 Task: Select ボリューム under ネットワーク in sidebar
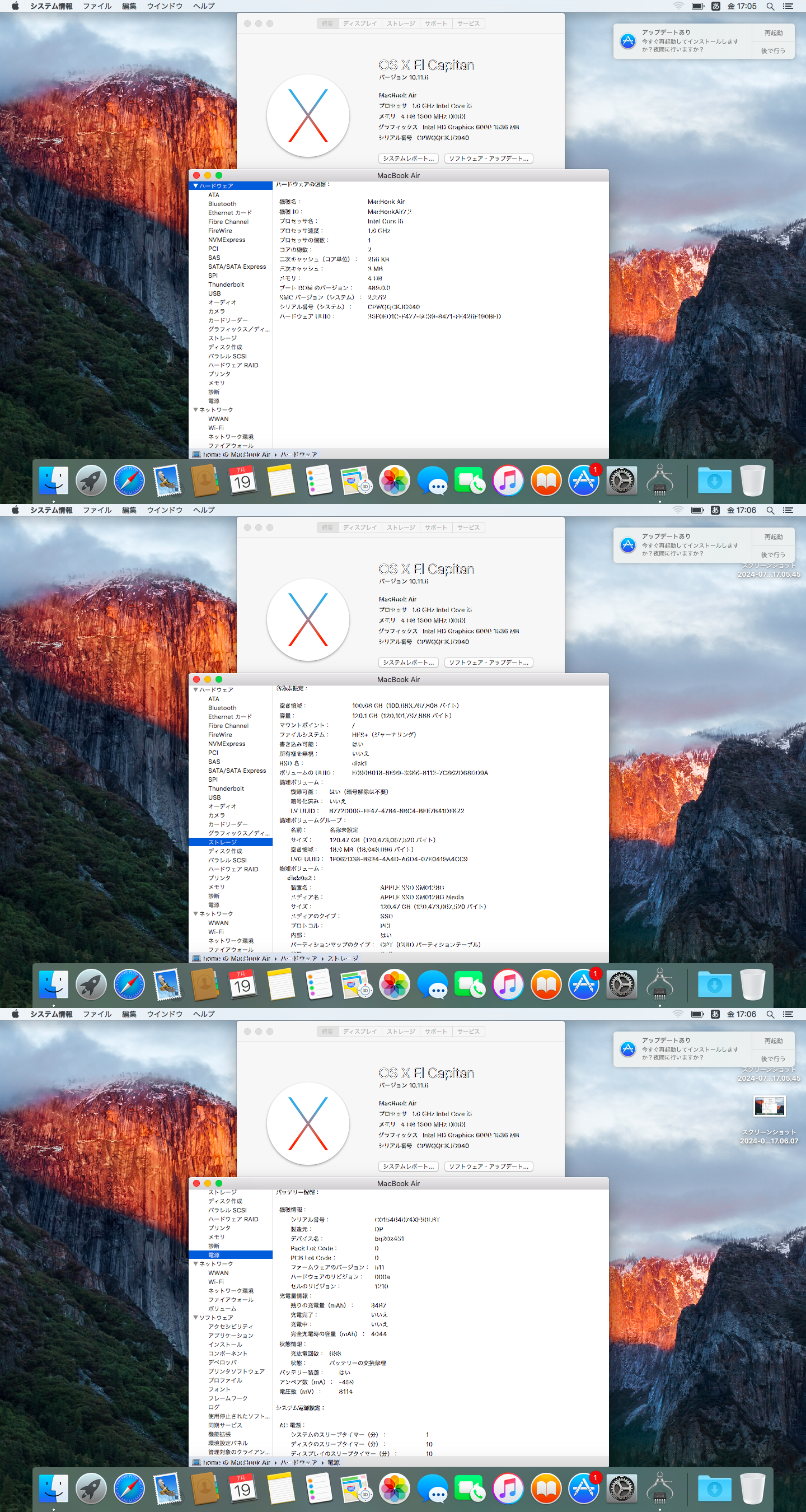(222, 1308)
